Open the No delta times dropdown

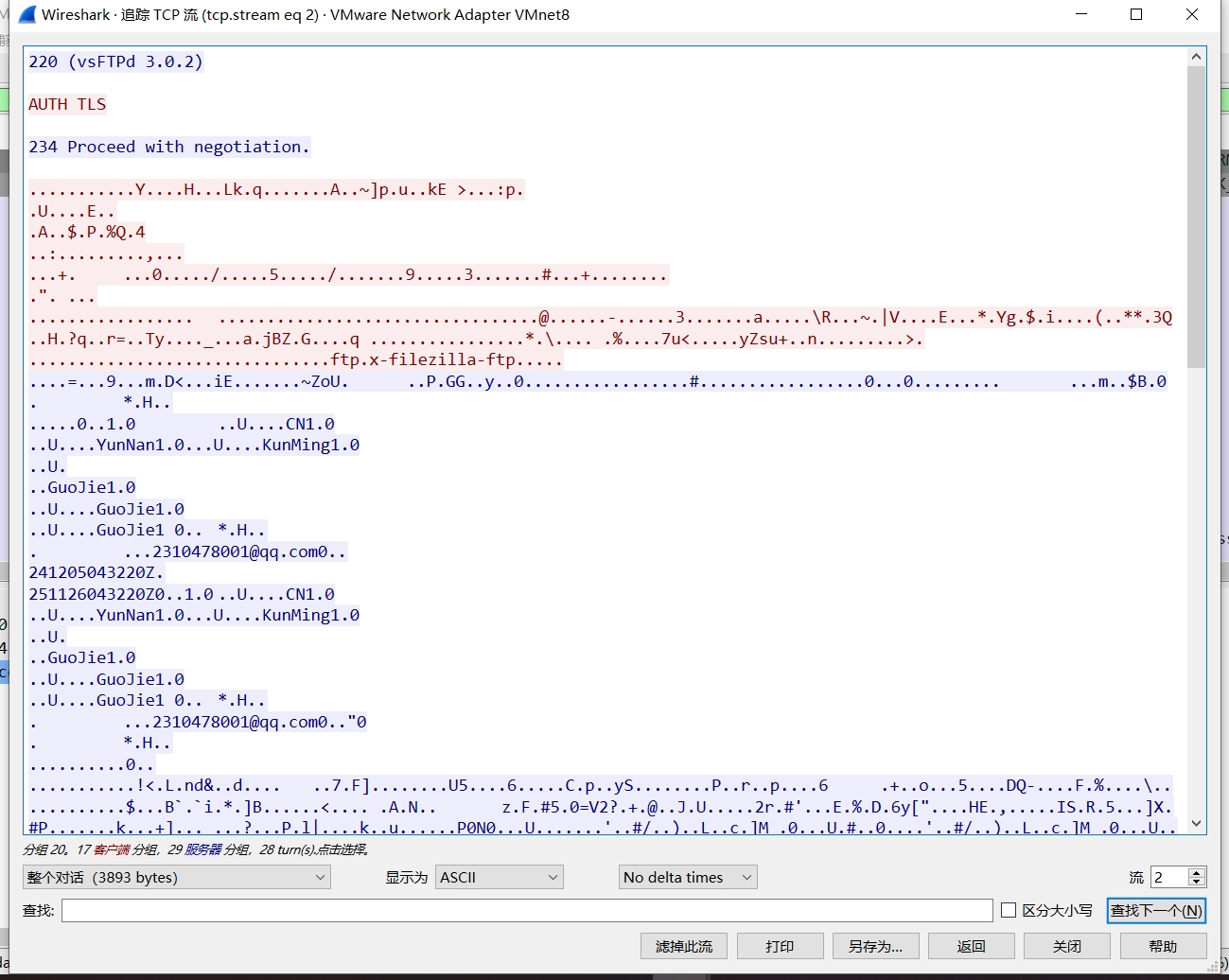coord(688,877)
